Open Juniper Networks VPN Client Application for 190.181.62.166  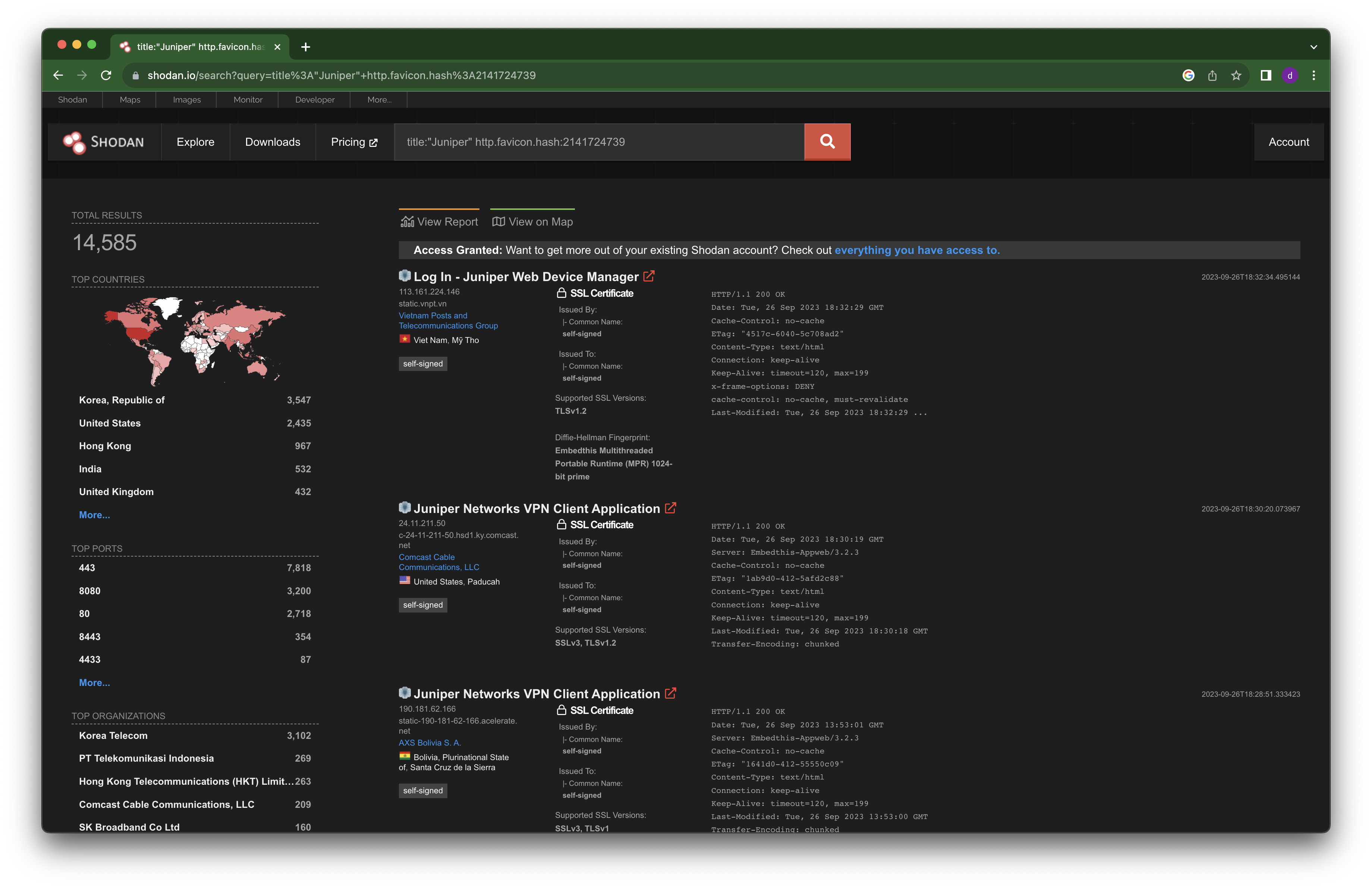pos(537,694)
